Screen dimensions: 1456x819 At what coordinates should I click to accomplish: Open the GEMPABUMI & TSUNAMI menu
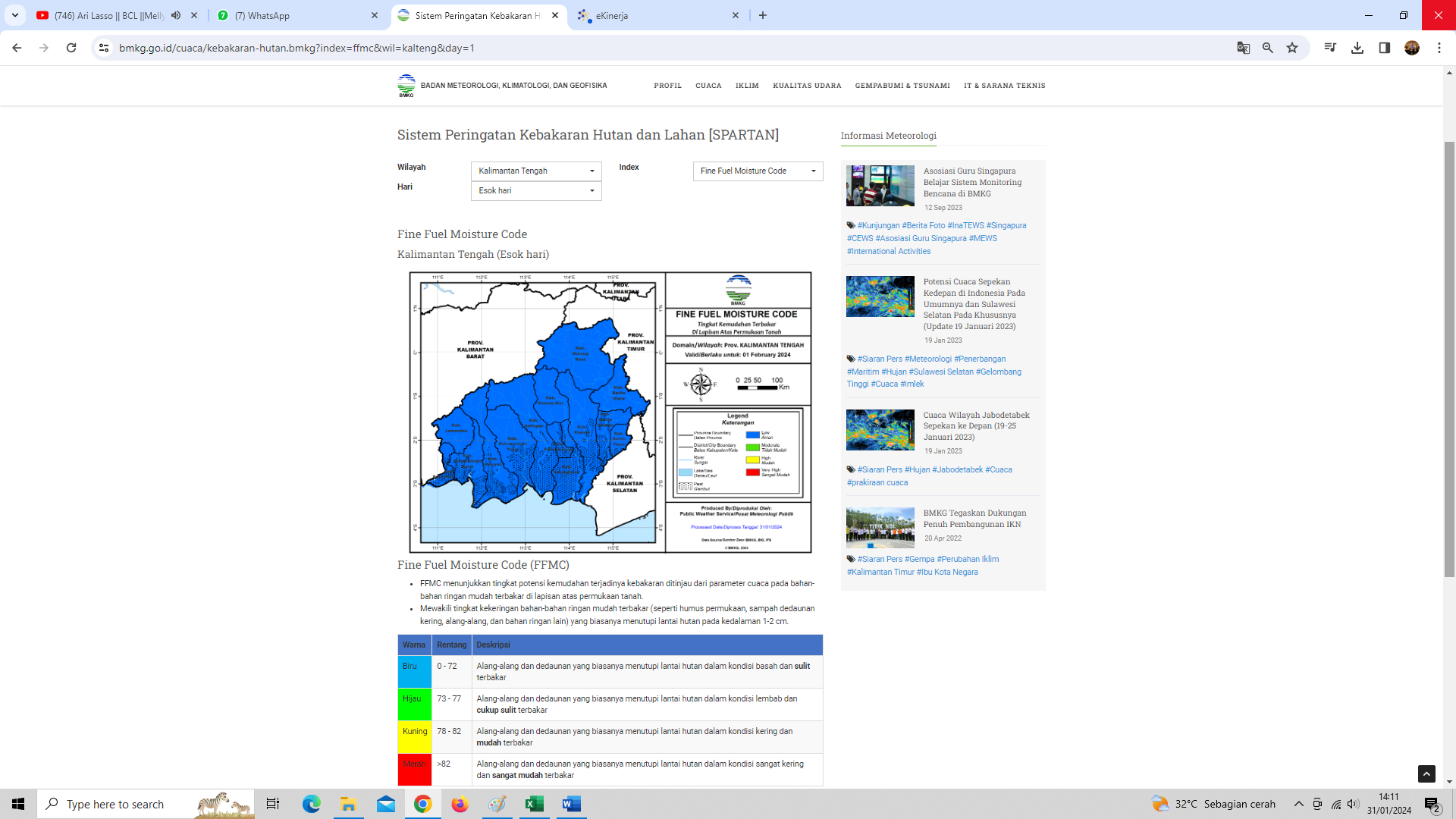[x=902, y=86]
